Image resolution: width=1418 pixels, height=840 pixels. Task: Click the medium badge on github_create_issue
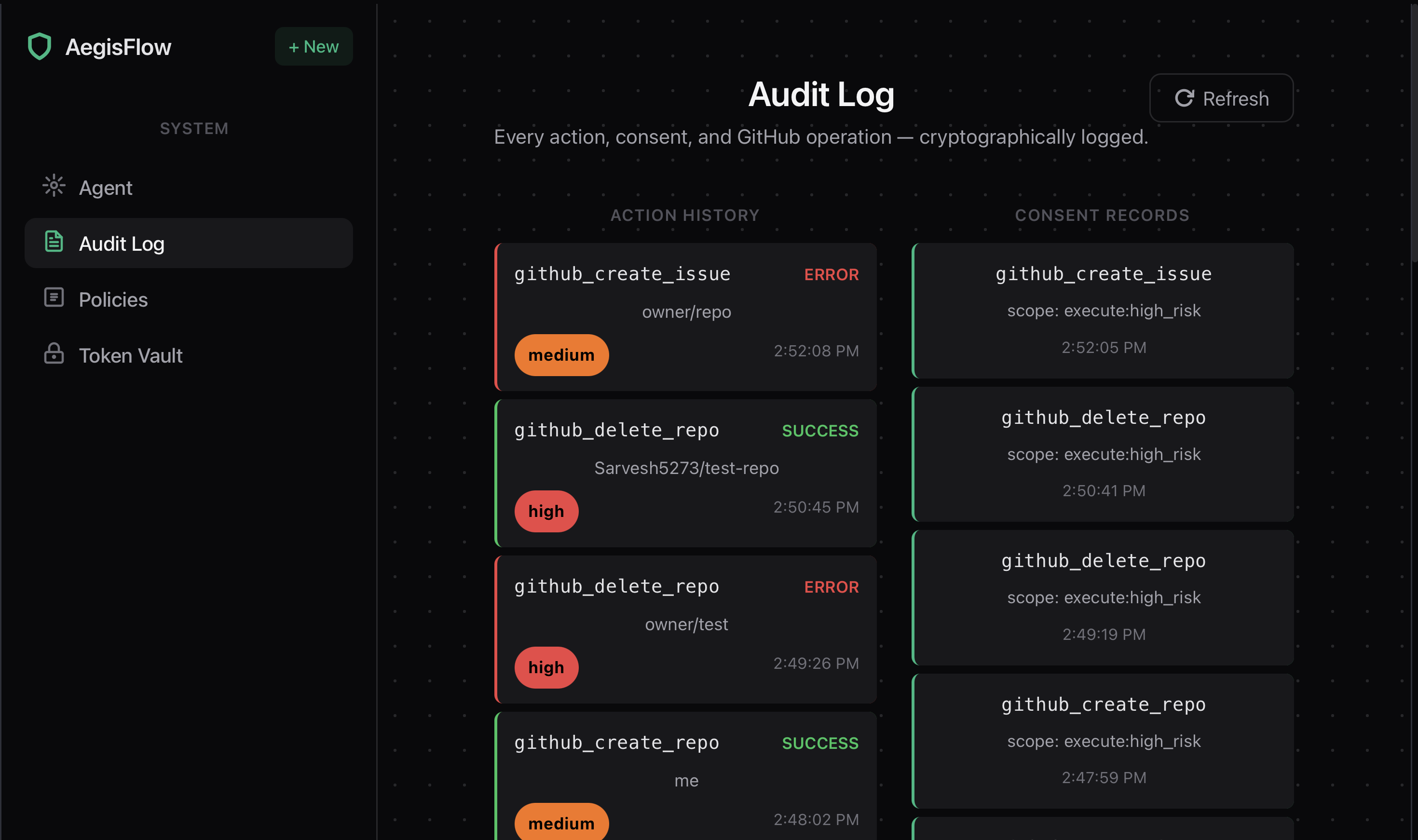561,355
